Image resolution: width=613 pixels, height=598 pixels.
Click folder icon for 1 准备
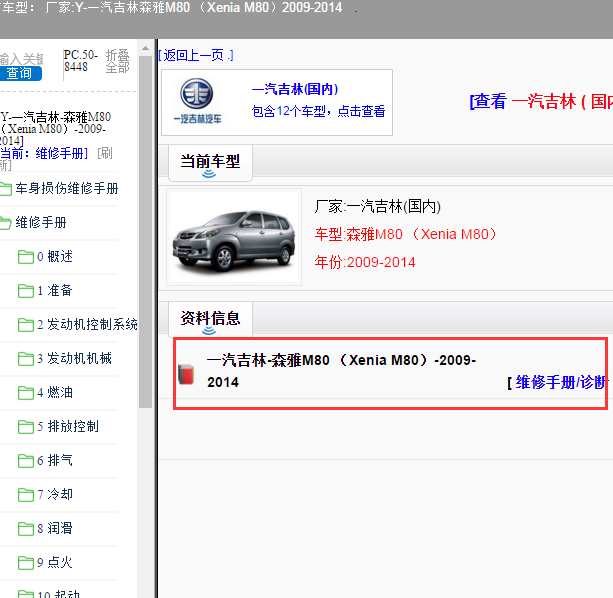[26, 291]
